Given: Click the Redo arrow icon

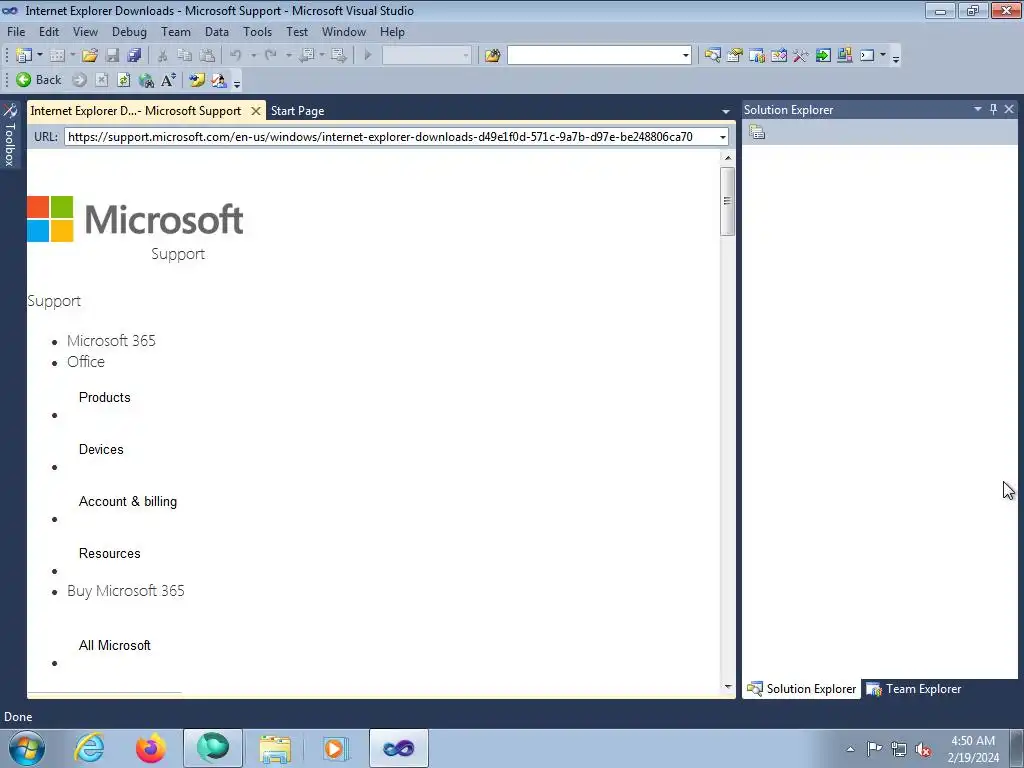Looking at the screenshot, I should pyautogui.click(x=271, y=56).
